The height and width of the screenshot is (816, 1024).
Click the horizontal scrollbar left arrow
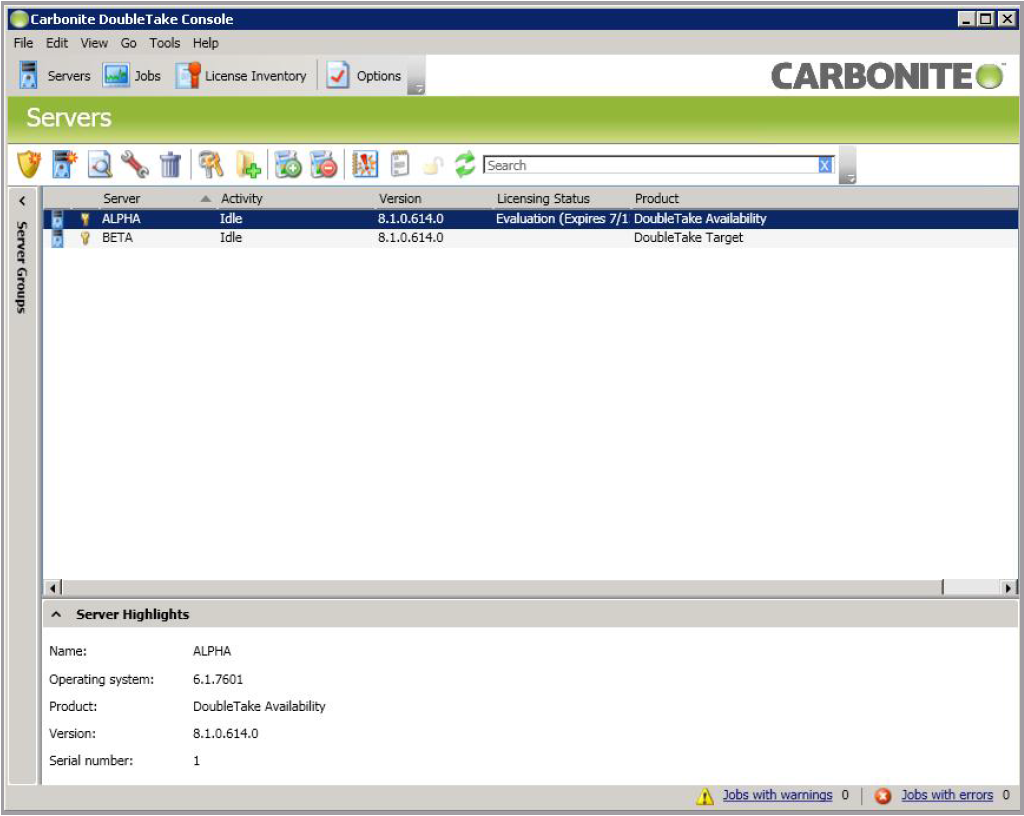coord(54,588)
